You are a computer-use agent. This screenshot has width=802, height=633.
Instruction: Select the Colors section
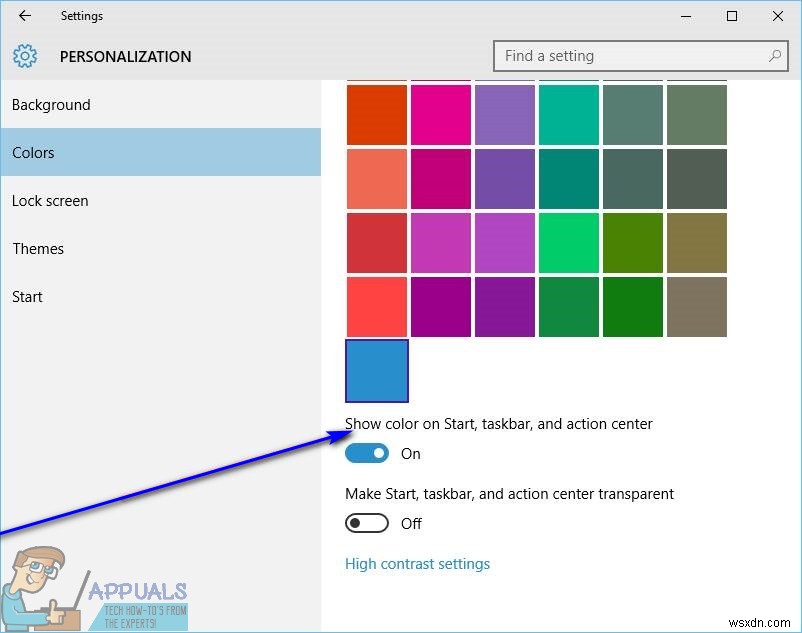[x=161, y=152]
